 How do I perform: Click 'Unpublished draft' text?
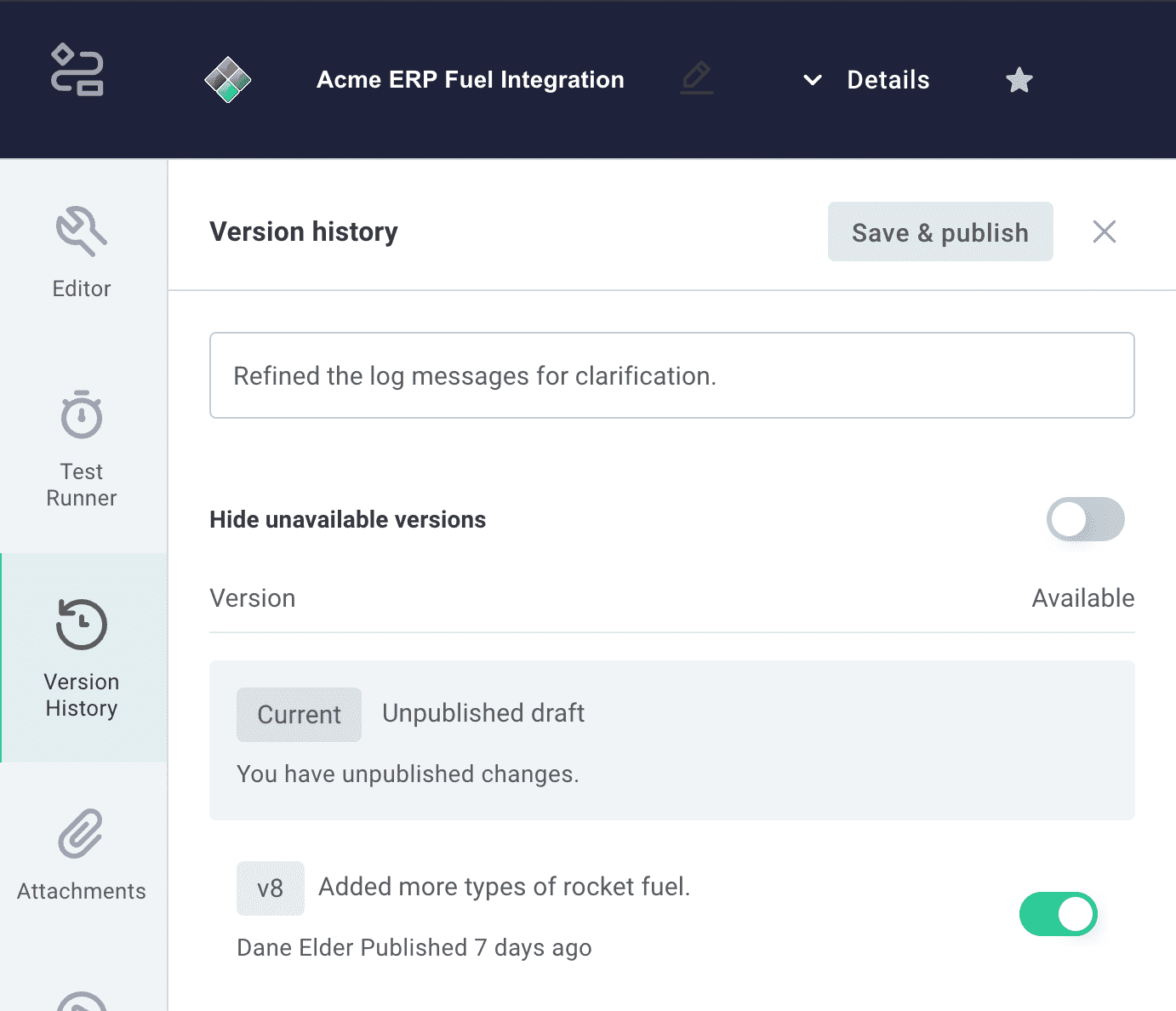[x=483, y=713]
